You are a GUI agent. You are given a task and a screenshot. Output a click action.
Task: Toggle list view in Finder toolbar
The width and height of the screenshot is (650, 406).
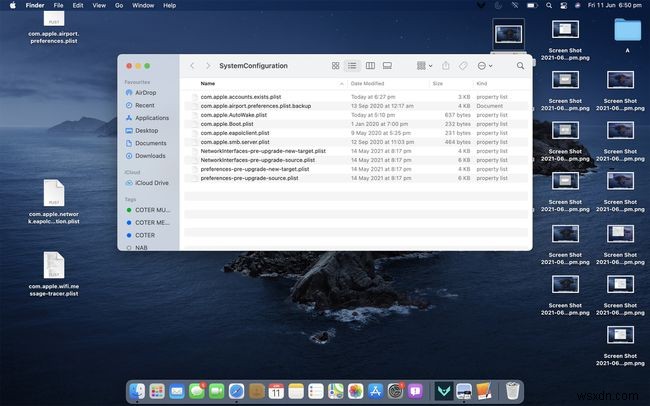pyautogui.click(x=352, y=66)
